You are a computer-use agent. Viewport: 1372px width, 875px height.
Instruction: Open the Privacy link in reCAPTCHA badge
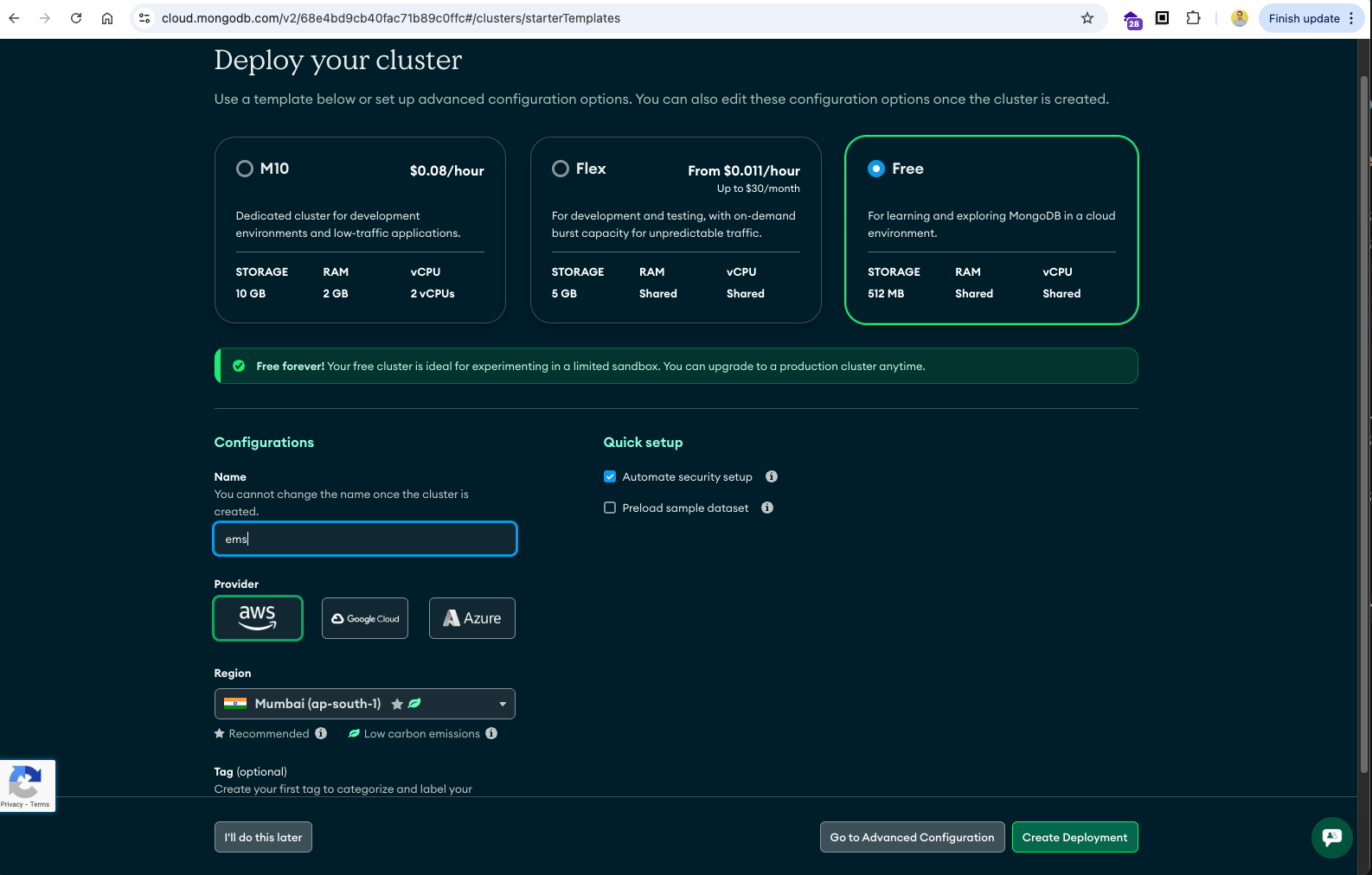pos(11,804)
